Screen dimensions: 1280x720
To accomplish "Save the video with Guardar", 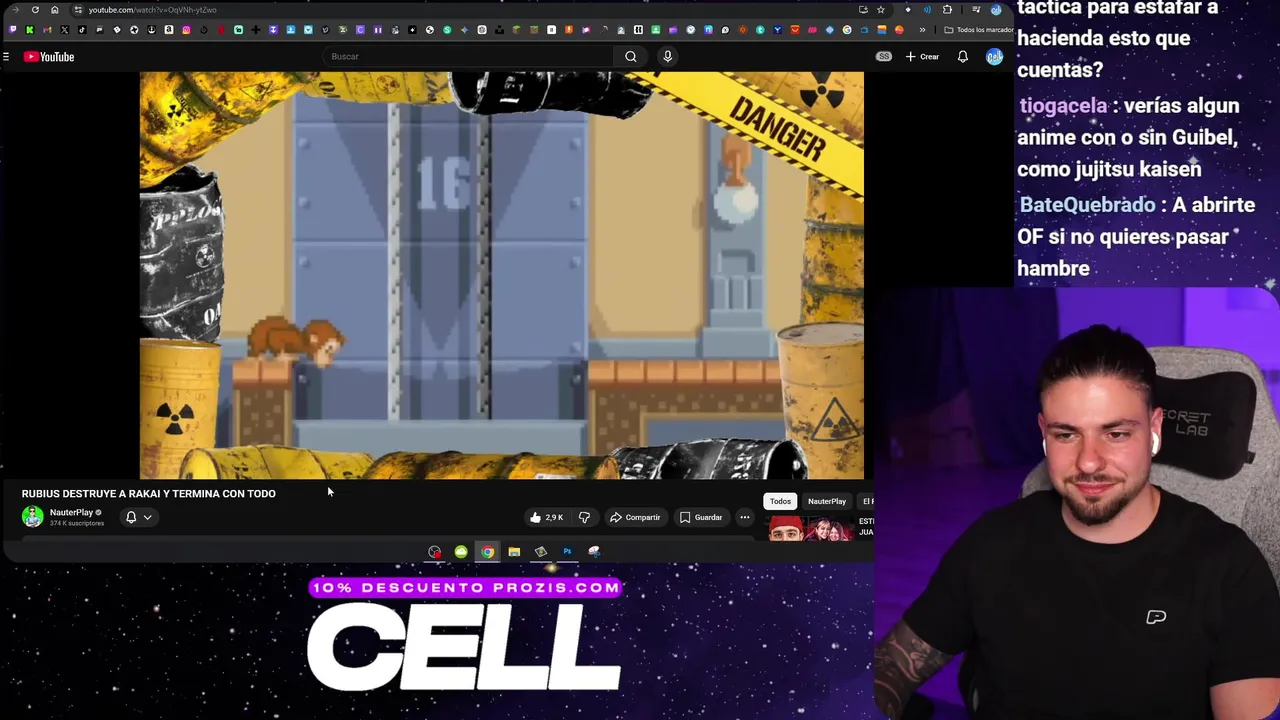I will (700, 517).
